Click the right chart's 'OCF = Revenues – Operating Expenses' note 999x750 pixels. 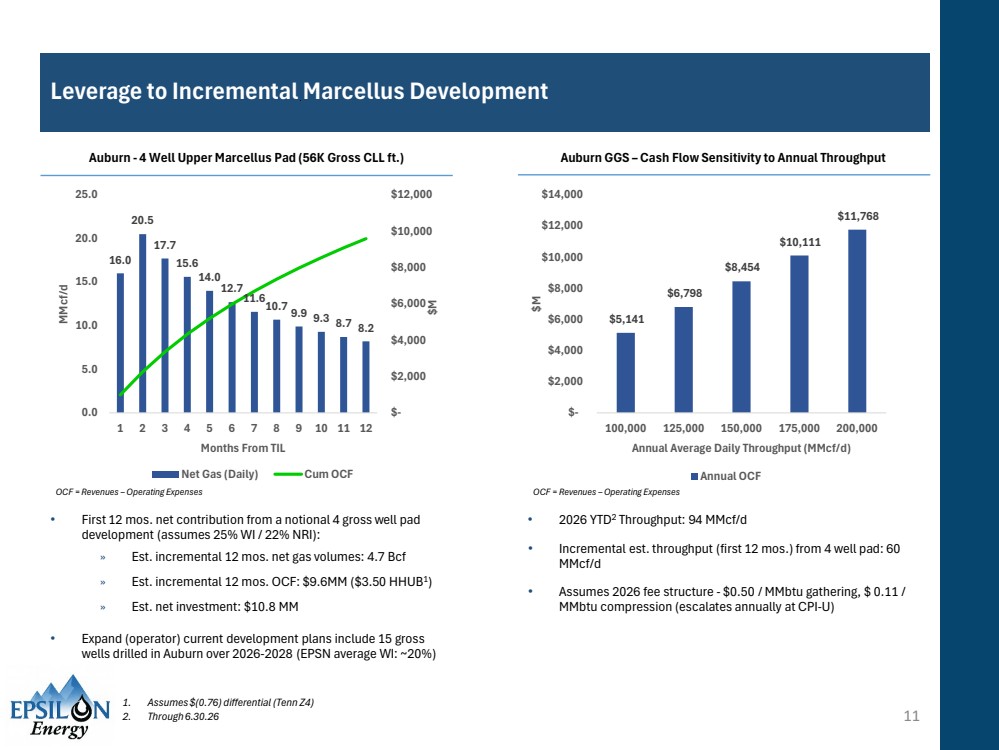pyautogui.click(x=606, y=492)
